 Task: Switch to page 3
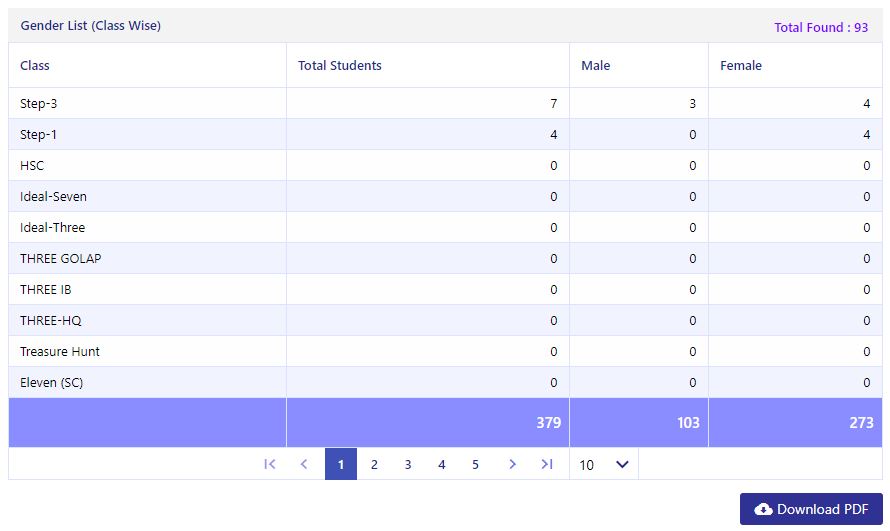click(x=408, y=464)
